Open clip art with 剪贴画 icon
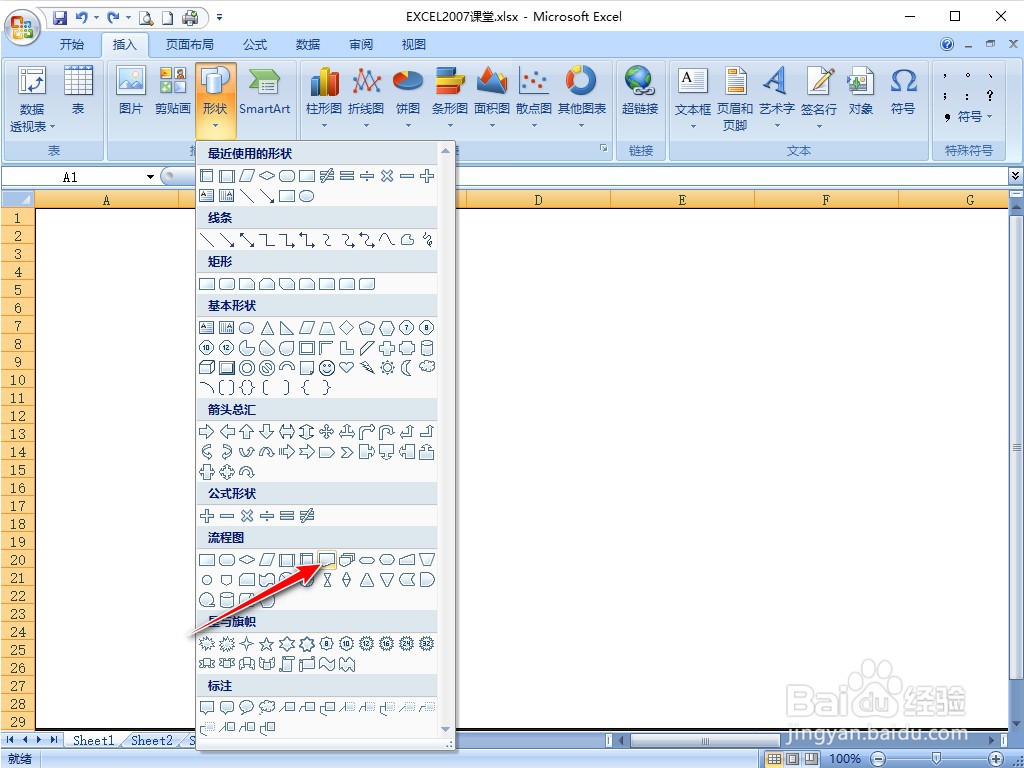 [x=172, y=91]
